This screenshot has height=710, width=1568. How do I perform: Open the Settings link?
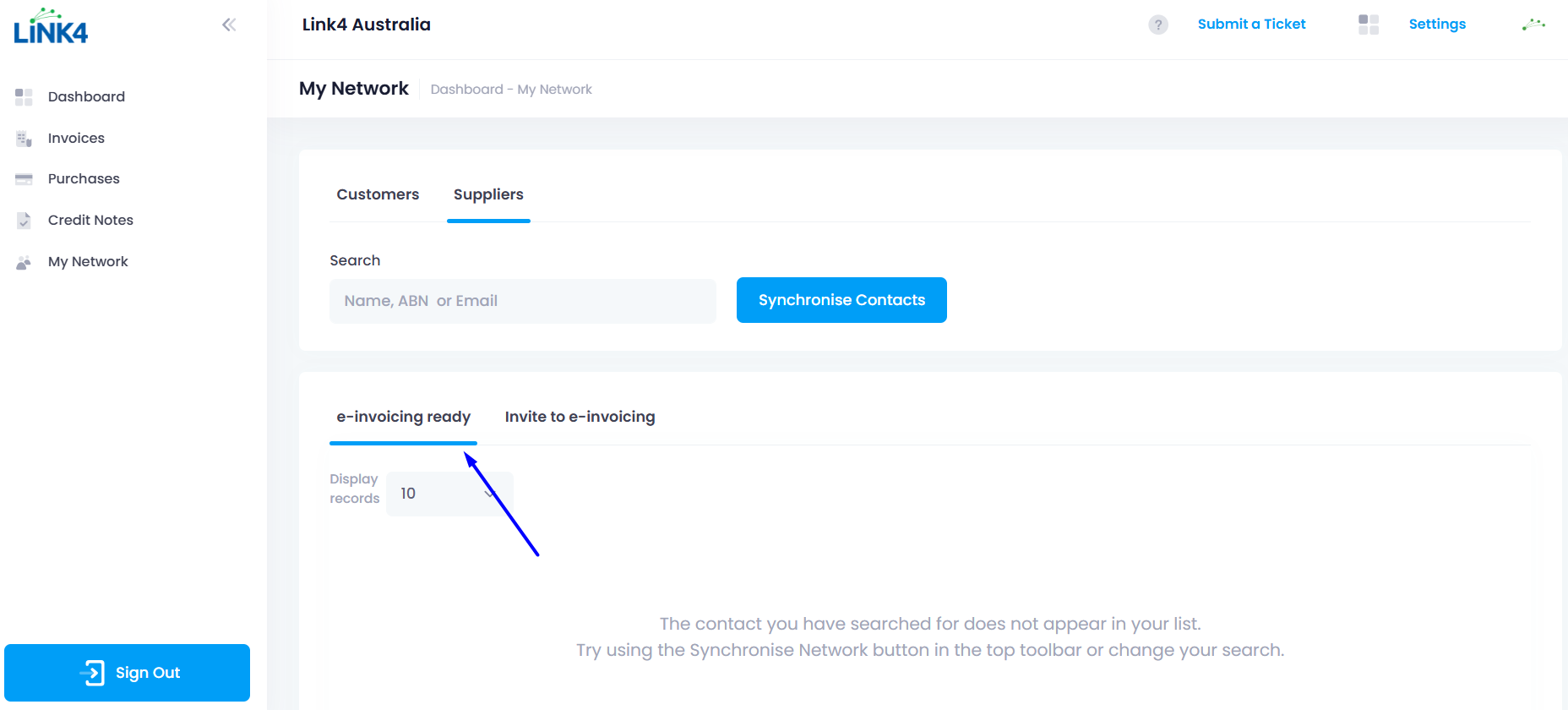pyautogui.click(x=1437, y=25)
